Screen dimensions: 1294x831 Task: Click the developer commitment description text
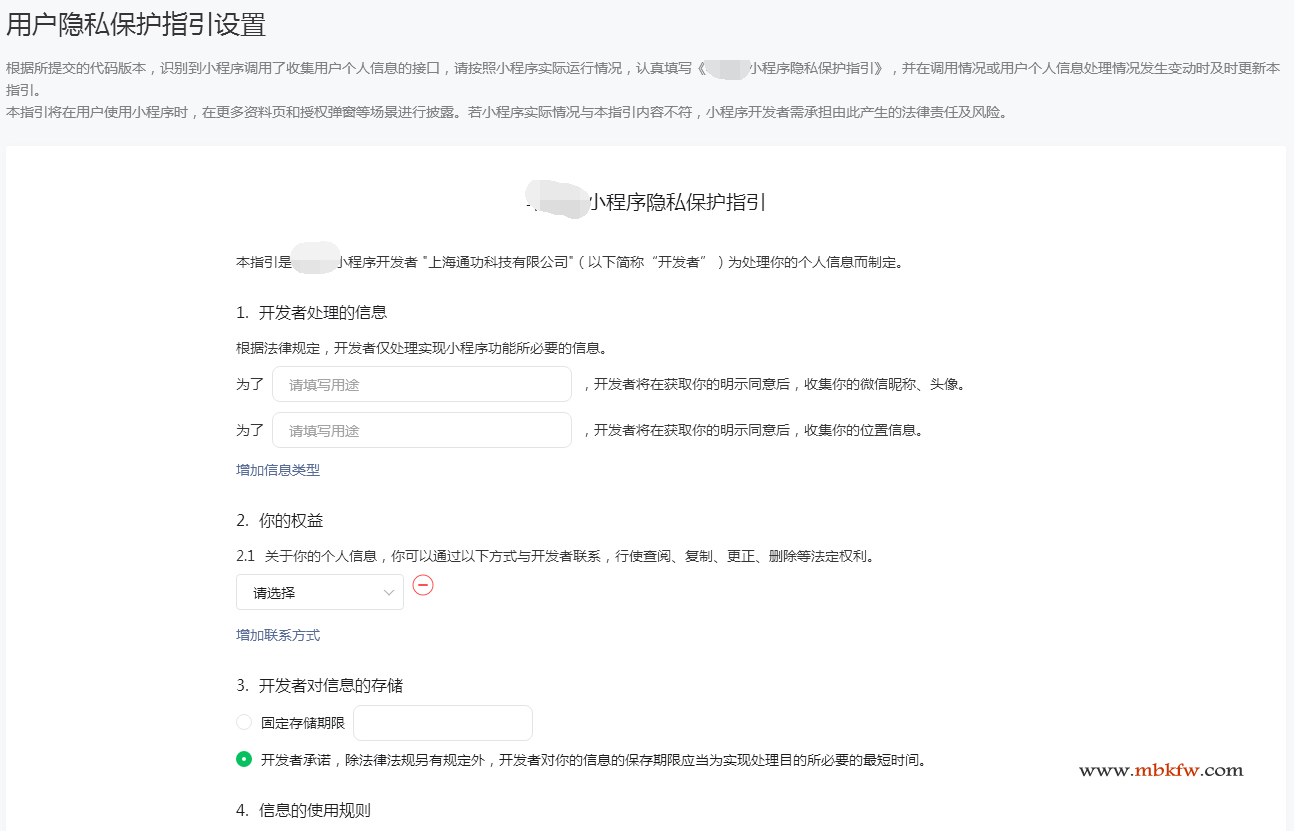point(593,760)
